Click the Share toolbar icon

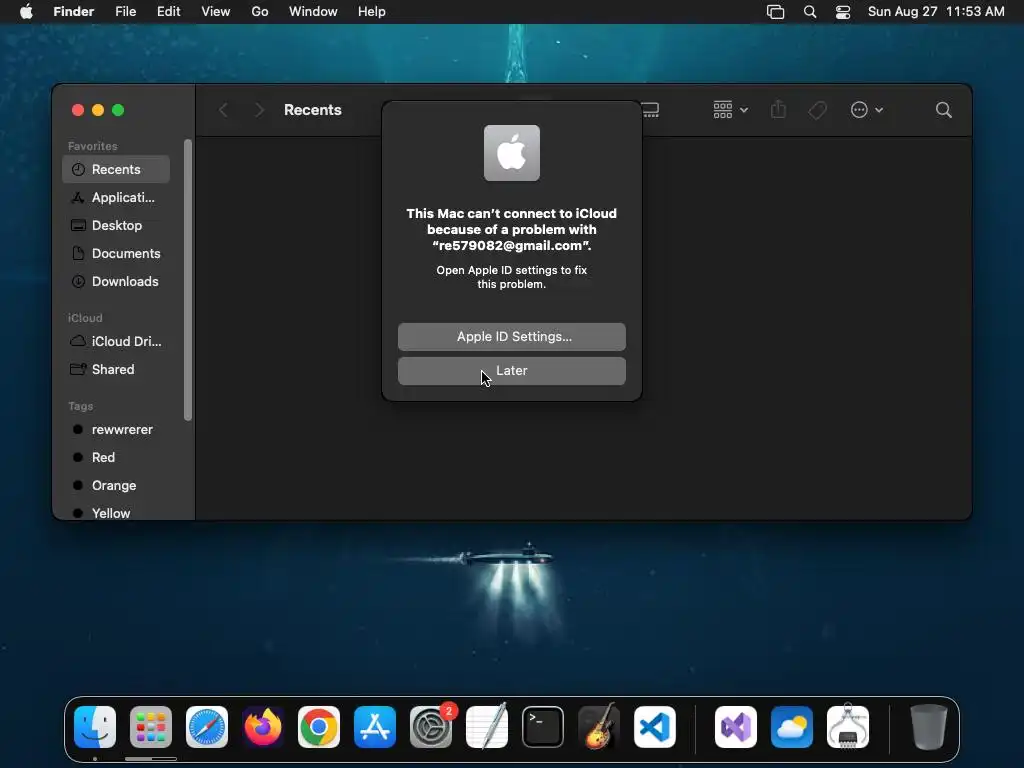click(778, 110)
